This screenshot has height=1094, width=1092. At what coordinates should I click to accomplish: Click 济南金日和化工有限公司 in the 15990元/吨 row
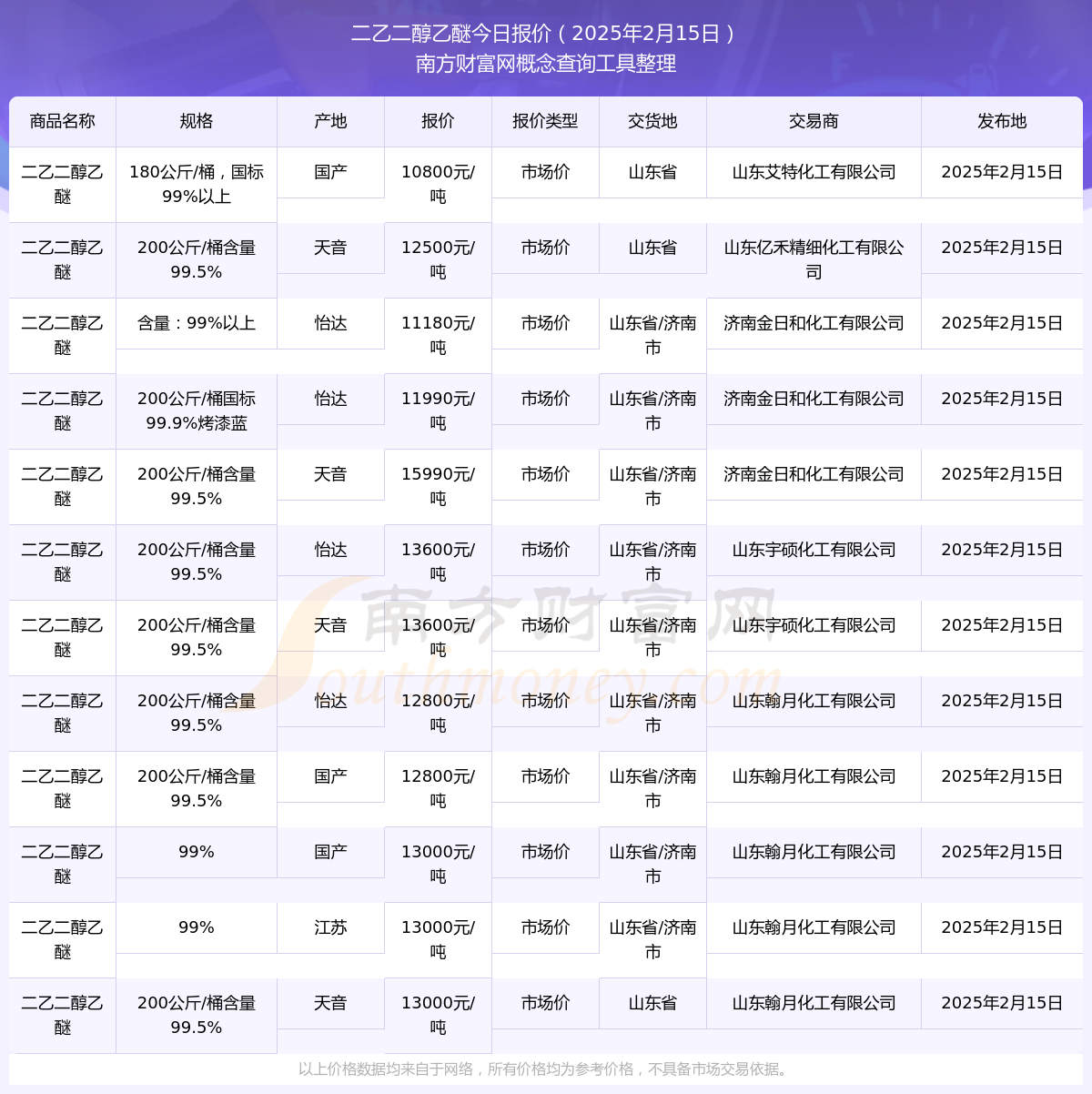[814, 474]
